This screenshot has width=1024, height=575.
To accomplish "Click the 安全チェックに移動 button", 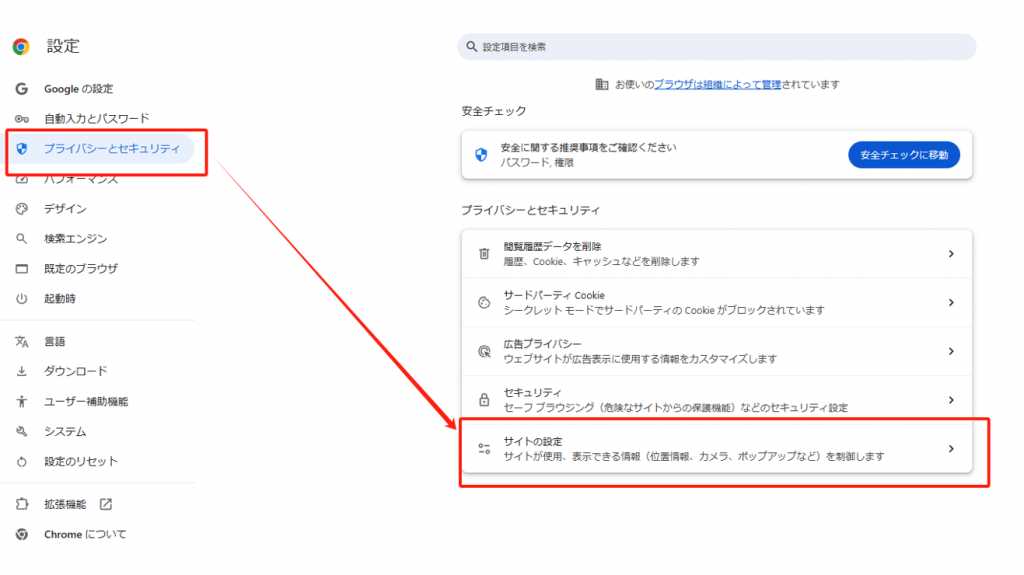I will (x=904, y=155).
